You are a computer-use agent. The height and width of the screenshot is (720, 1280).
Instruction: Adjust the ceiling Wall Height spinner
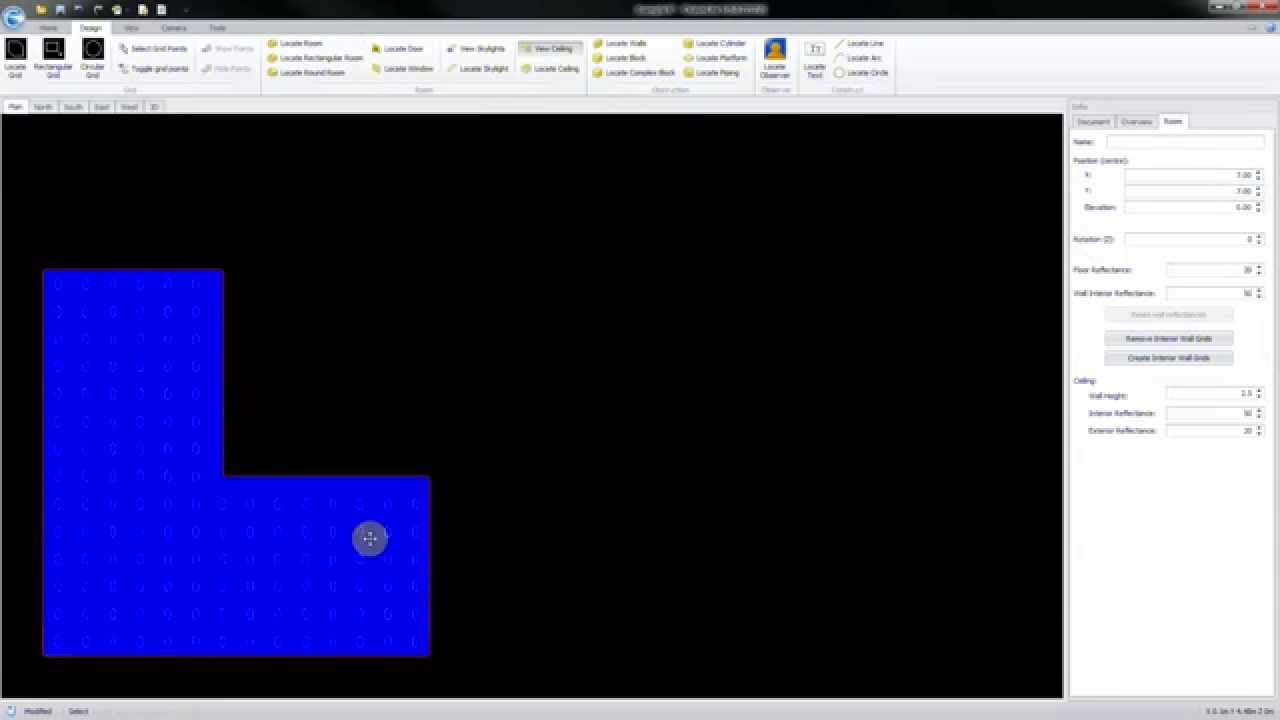click(x=1258, y=394)
